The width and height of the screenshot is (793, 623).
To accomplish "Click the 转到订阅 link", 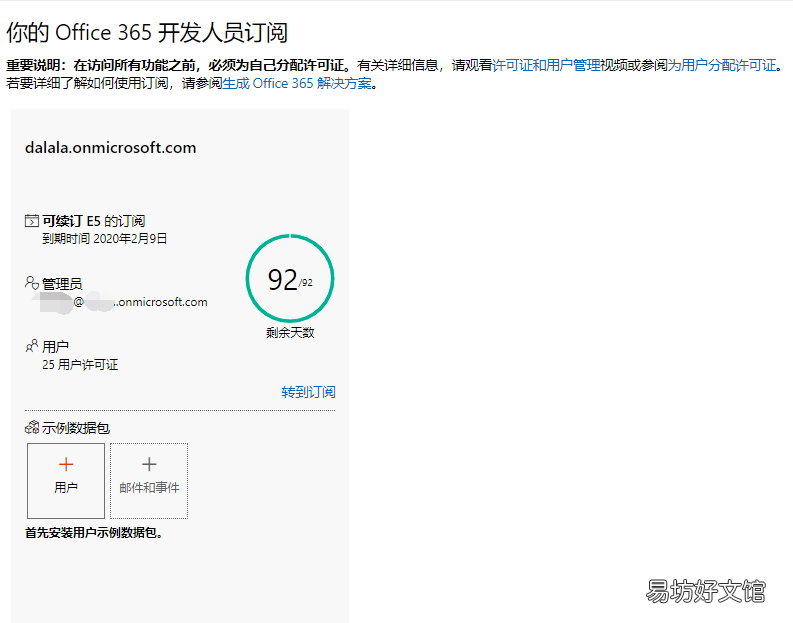I will [x=308, y=392].
